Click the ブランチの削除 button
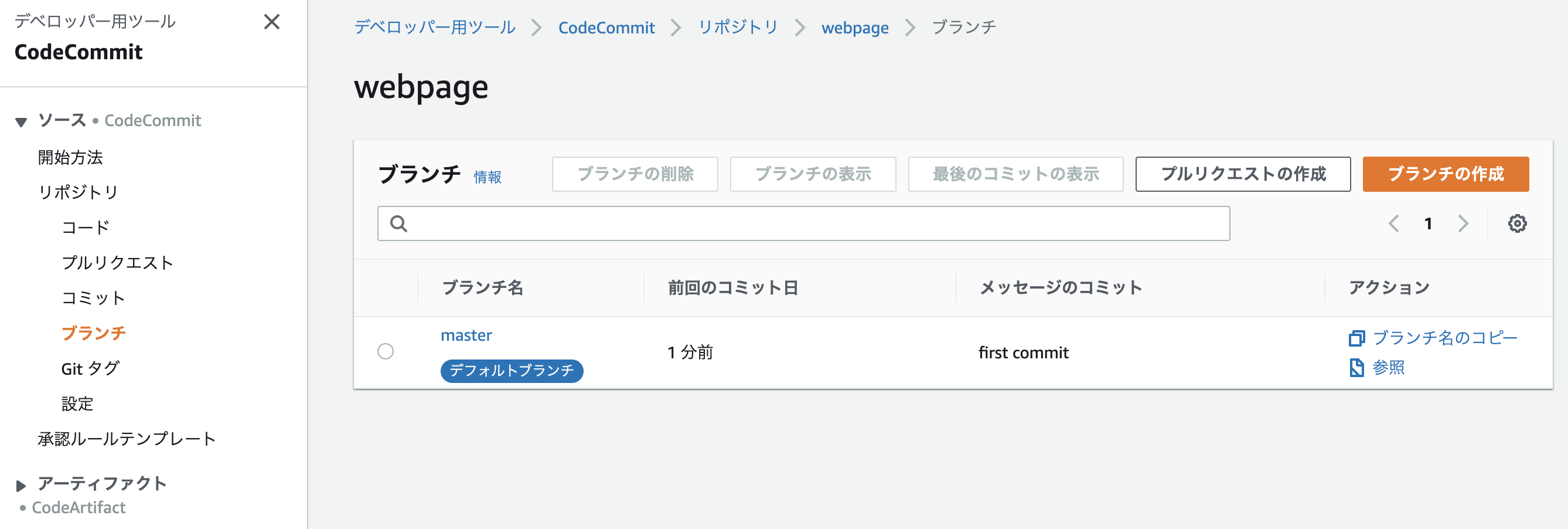This screenshot has width=1568, height=529. click(x=635, y=174)
